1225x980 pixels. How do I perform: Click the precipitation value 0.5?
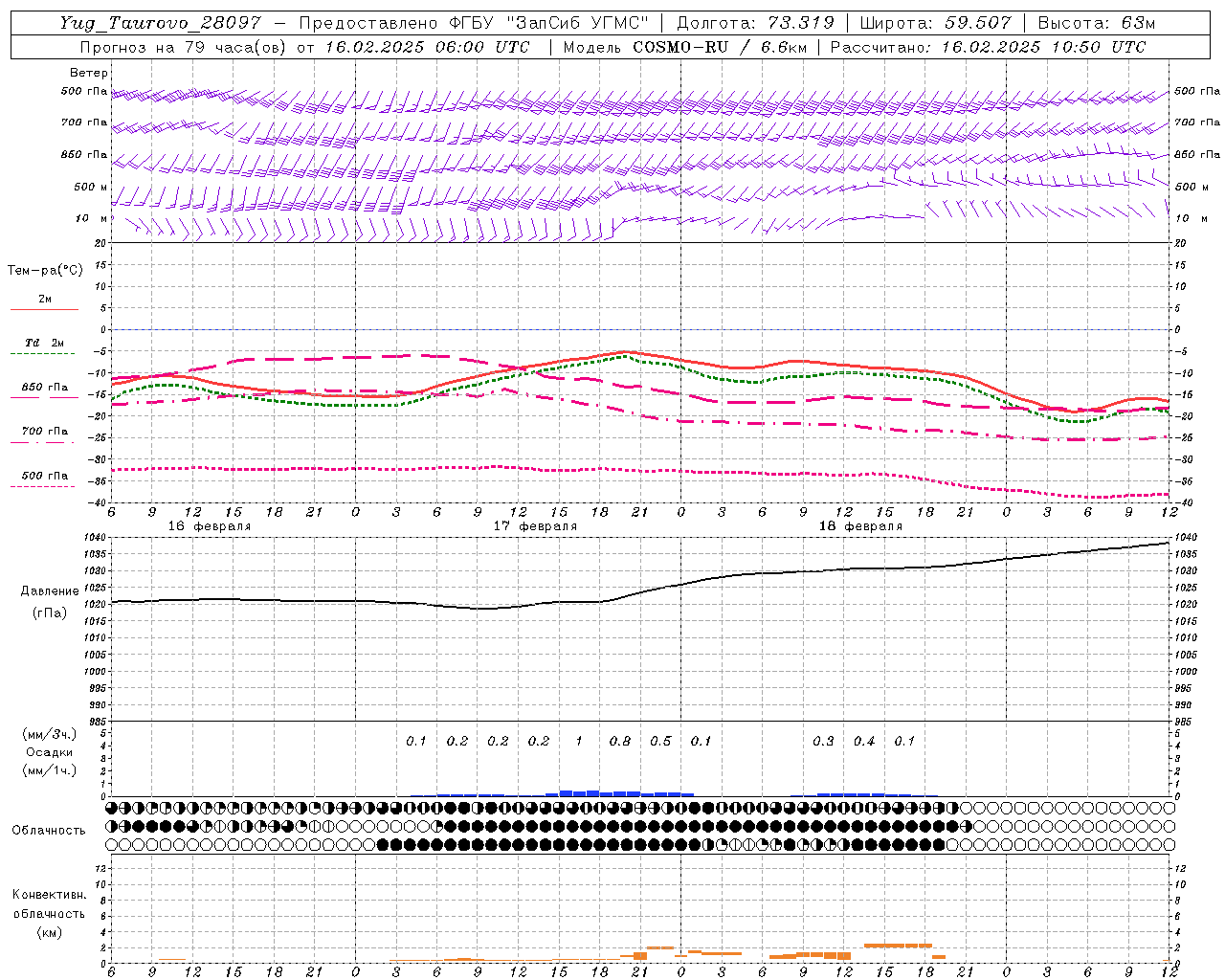pyautogui.click(x=660, y=742)
